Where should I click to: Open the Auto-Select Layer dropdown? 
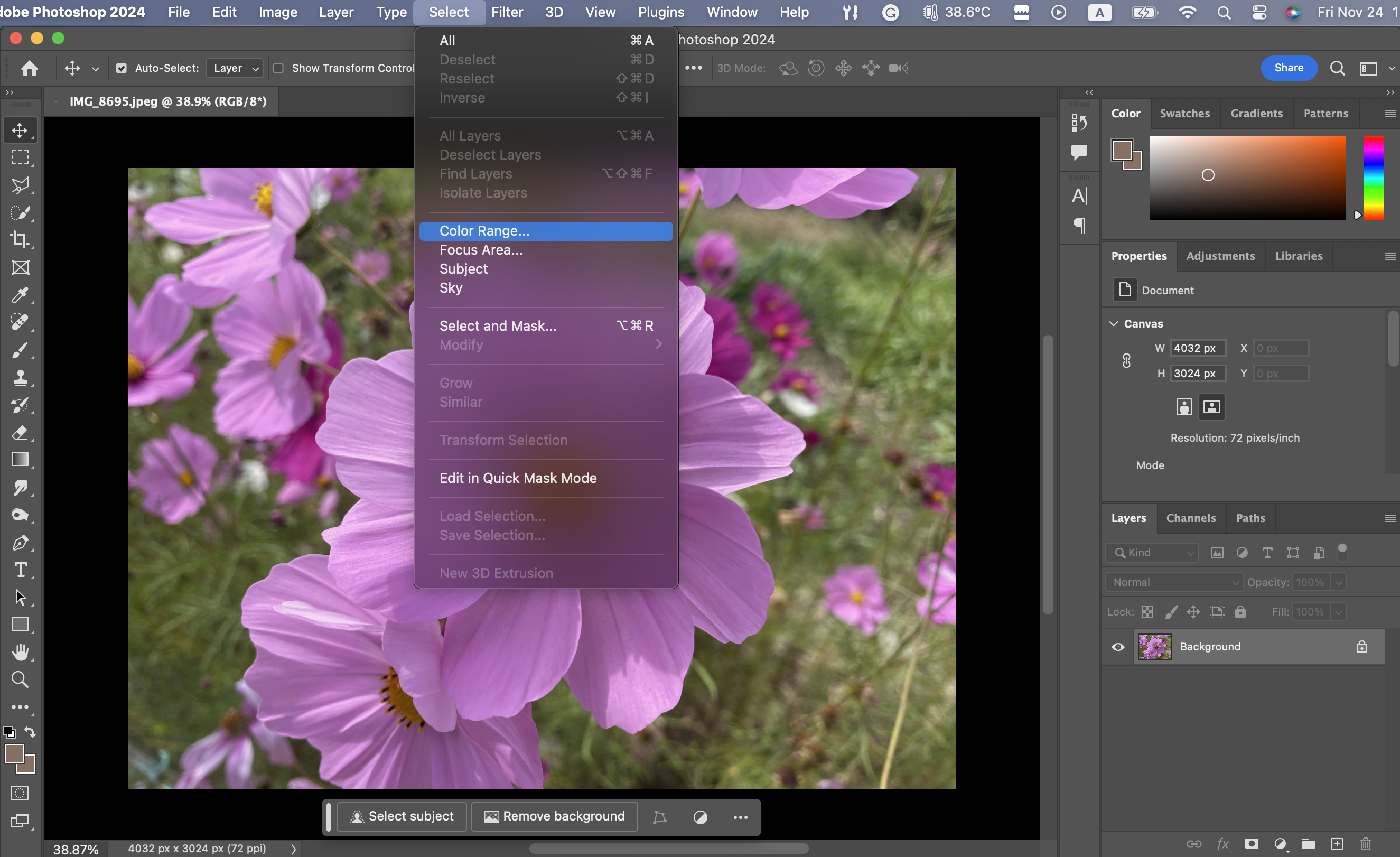point(235,68)
